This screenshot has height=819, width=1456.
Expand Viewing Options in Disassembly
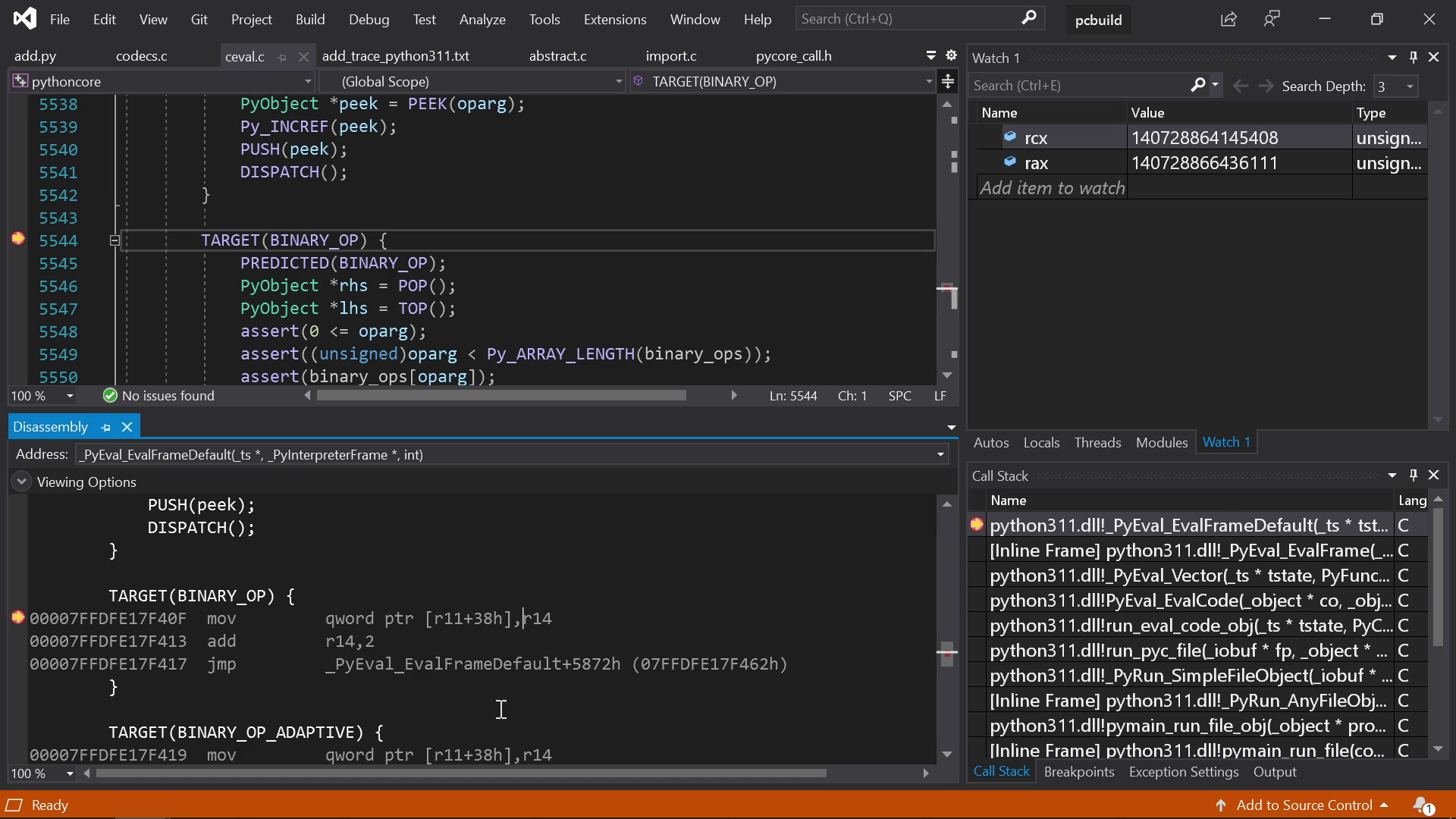pos(21,482)
